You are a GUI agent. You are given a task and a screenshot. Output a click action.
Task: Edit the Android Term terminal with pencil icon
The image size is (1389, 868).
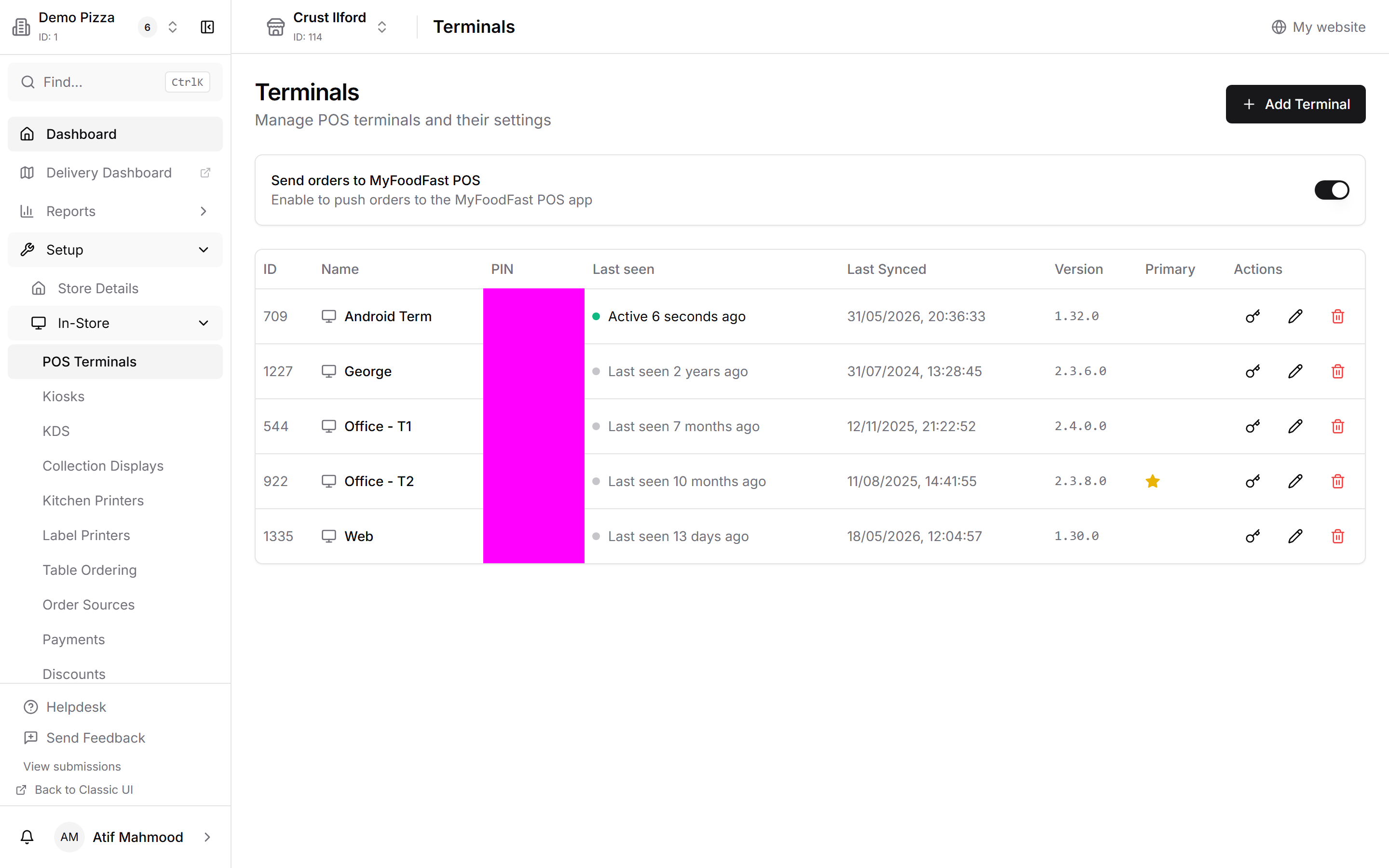[x=1295, y=316]
